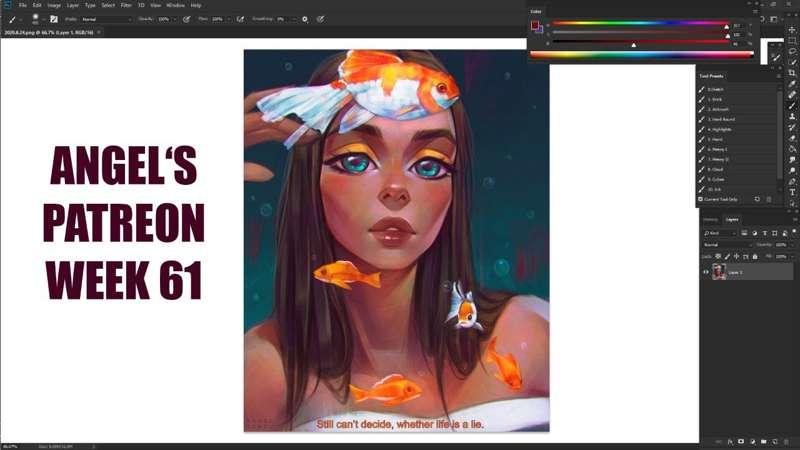Screen dimensions: 800x450
Task: Select the Eyedropper tool
Action: coord(792,84)
